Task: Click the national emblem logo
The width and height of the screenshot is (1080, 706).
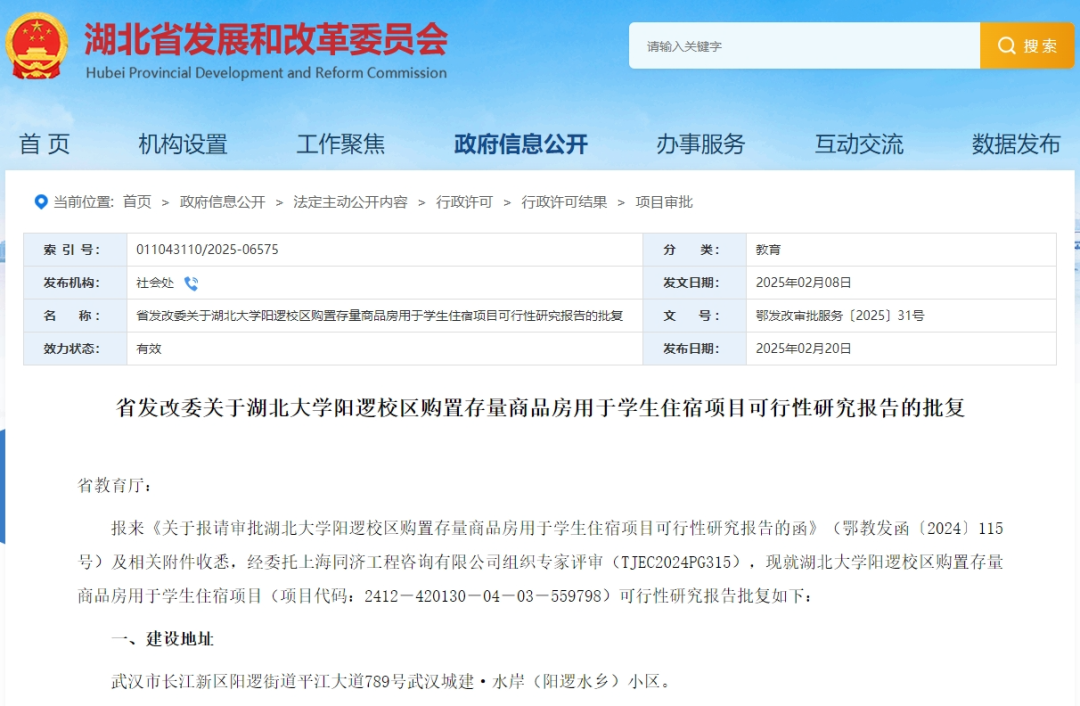Action: (37, 46)
